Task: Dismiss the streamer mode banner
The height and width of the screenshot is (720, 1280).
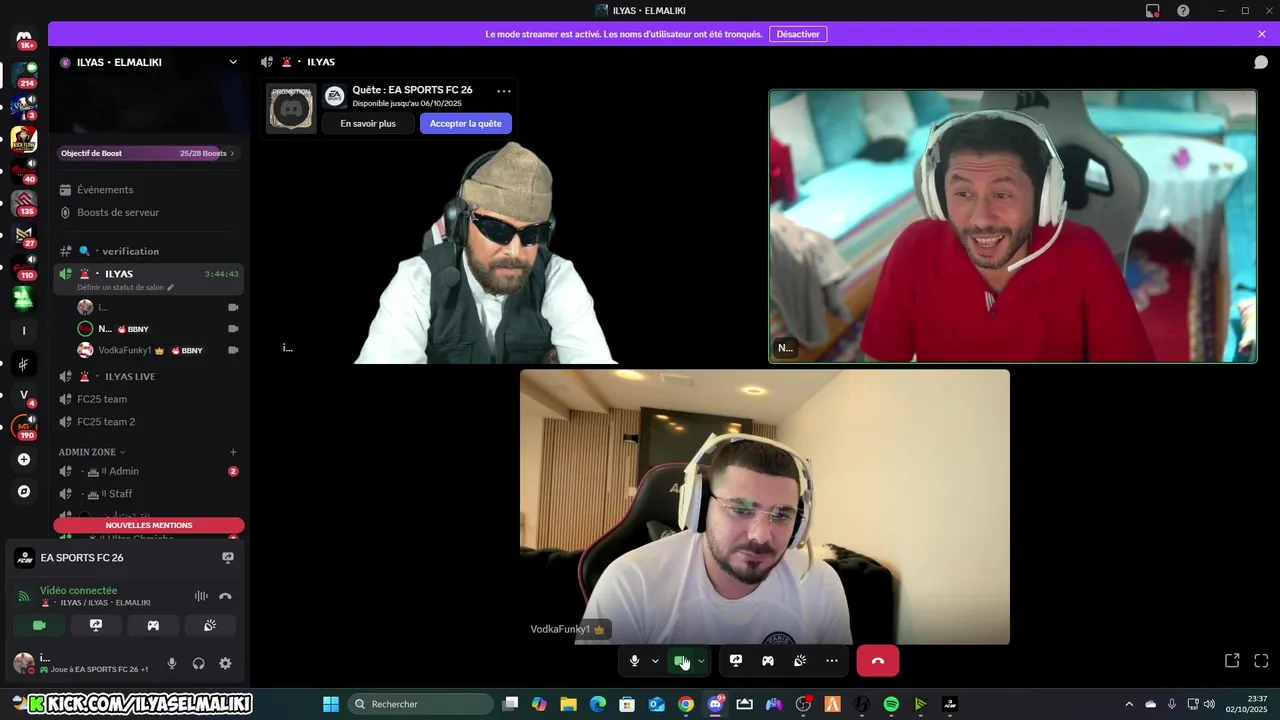Action: click(1262, 34)
